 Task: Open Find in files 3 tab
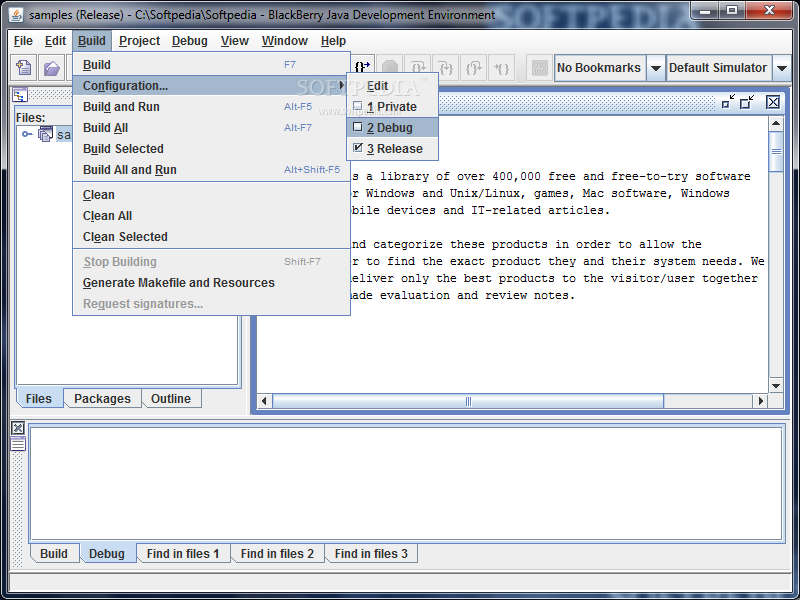pos(371,554)
